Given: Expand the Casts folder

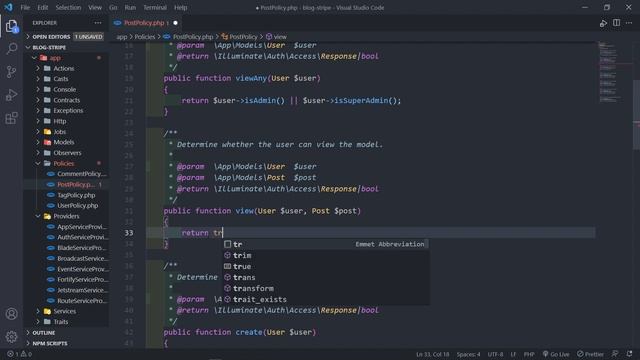Looking at the screenshot, I should click(65, 79).
